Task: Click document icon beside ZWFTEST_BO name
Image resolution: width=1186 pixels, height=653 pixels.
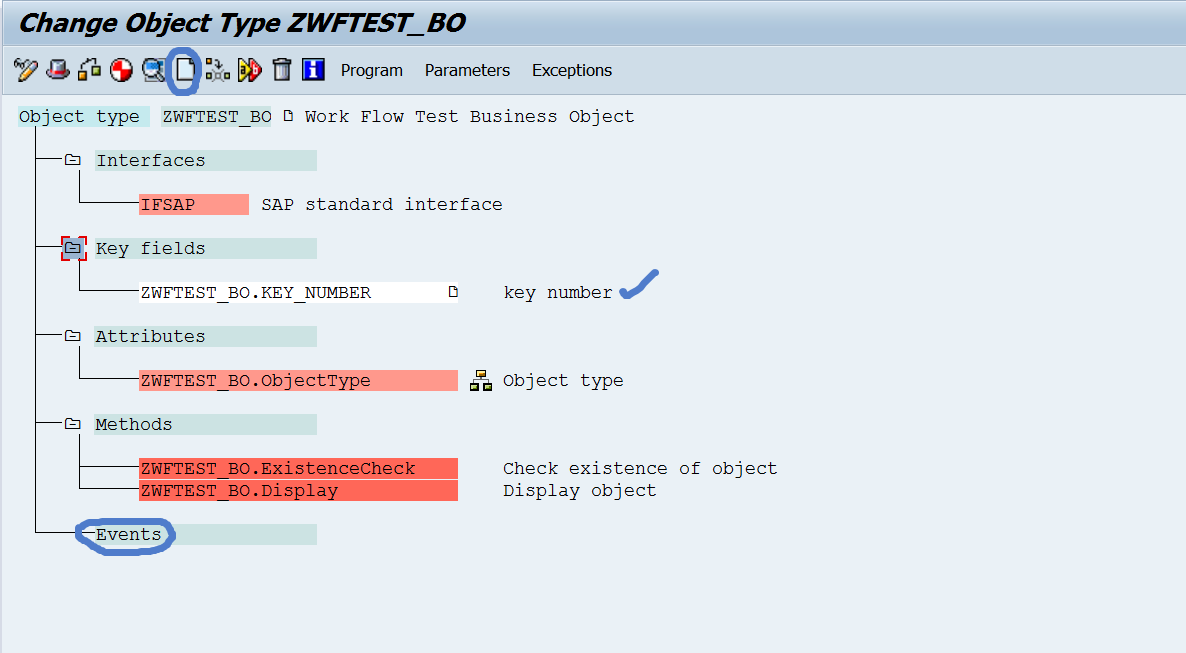Action: (x=288, y=116)
